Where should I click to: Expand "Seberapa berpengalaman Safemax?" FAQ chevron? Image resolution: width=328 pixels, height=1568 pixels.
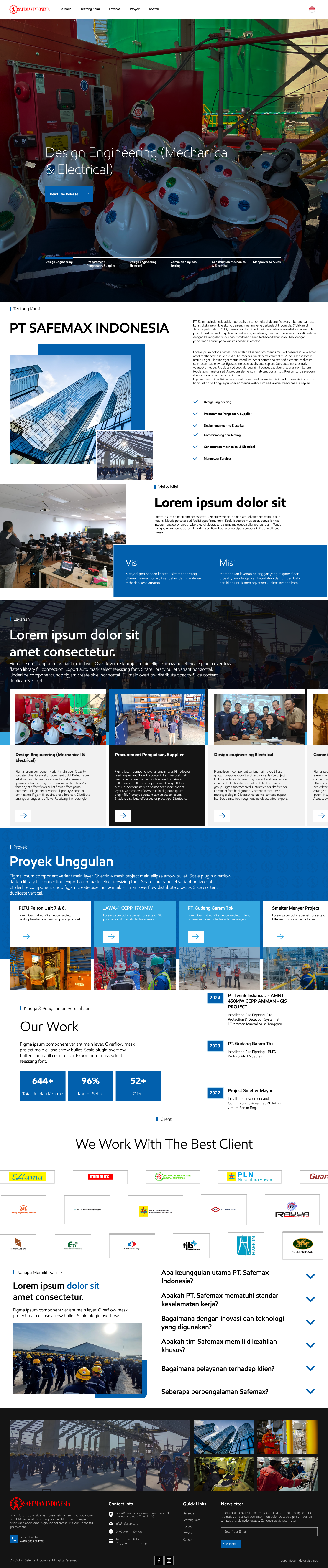pyautogui.click(x=310, y=1391)
